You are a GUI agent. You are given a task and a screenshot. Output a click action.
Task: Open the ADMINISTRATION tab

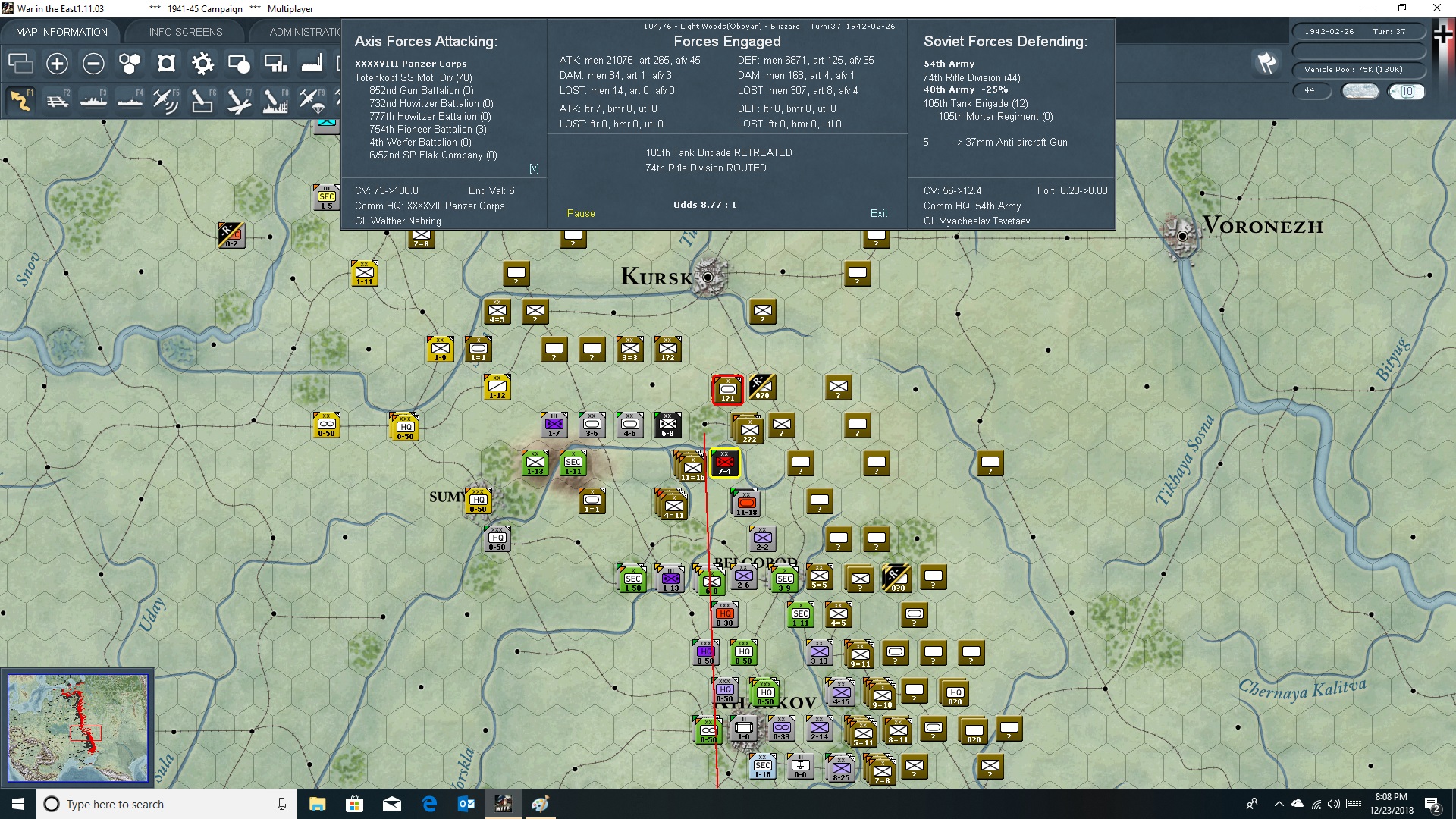point(304,32)
